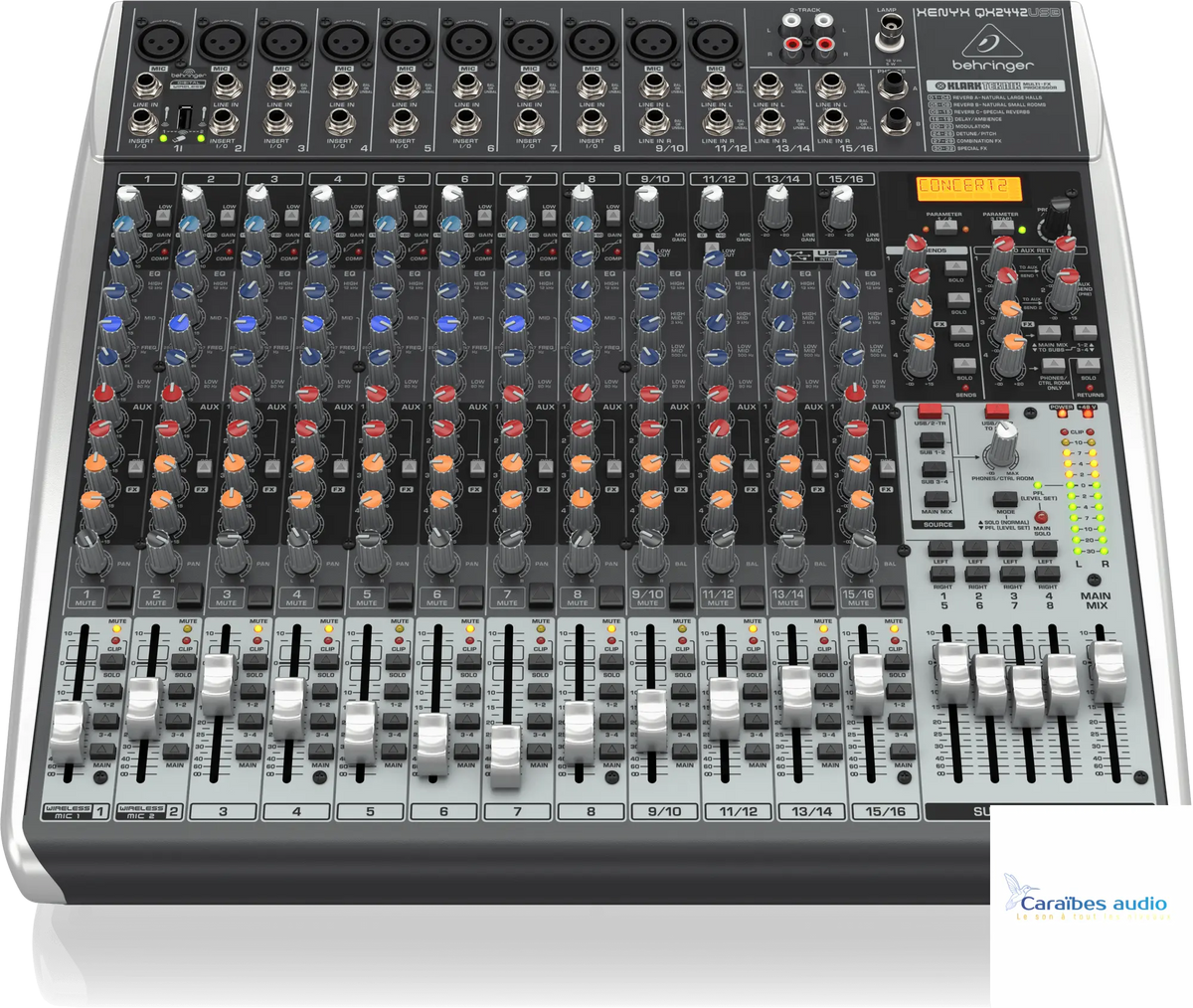1193x1008 pixels.
Task: Toggle the channel 1 MUTE button
Action: (x=119, y=596)
